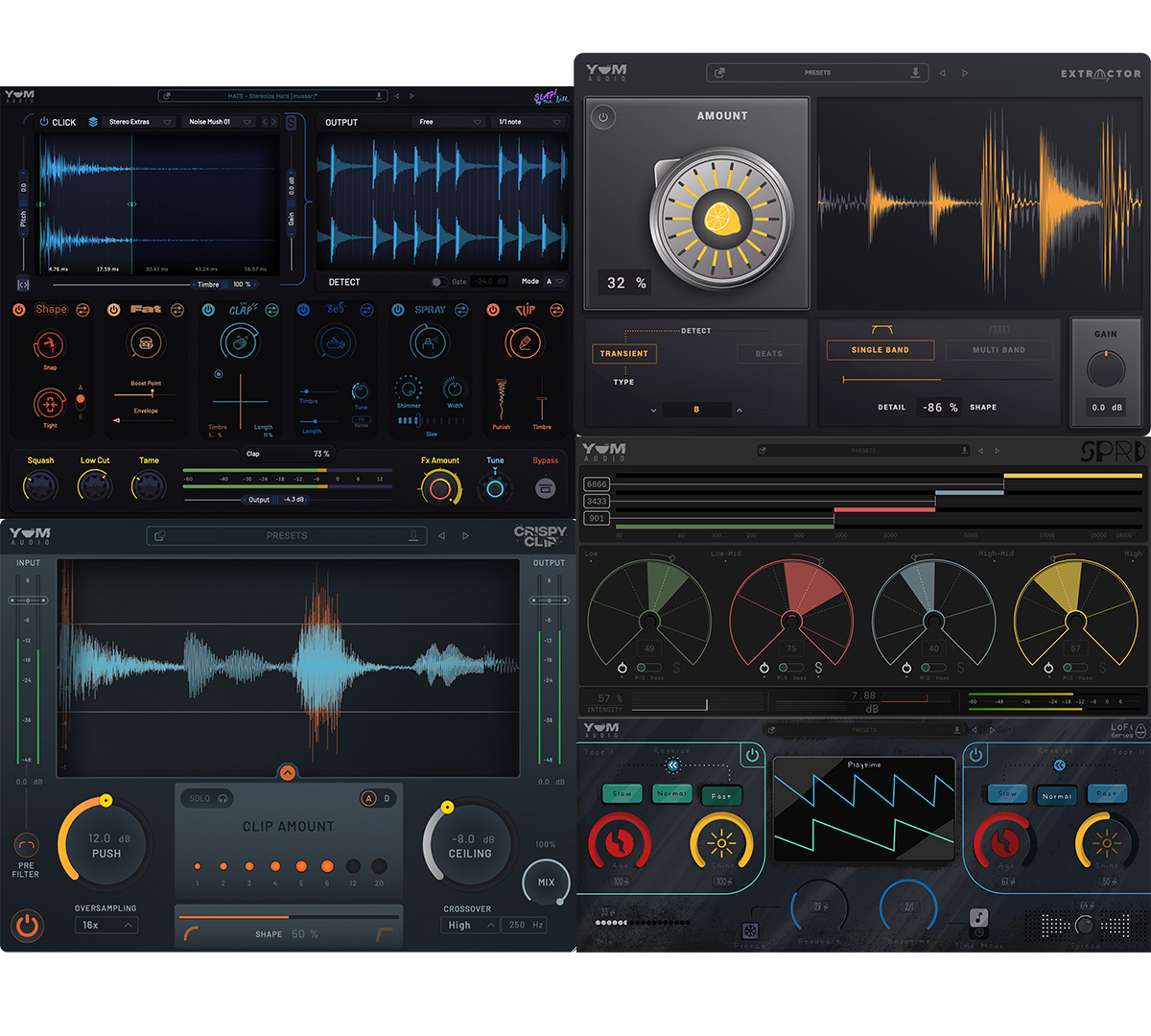Viewport: 1151px width, 1036px height.
Task: Click the submarine icon in the Sub module
Action: (336, 343)
